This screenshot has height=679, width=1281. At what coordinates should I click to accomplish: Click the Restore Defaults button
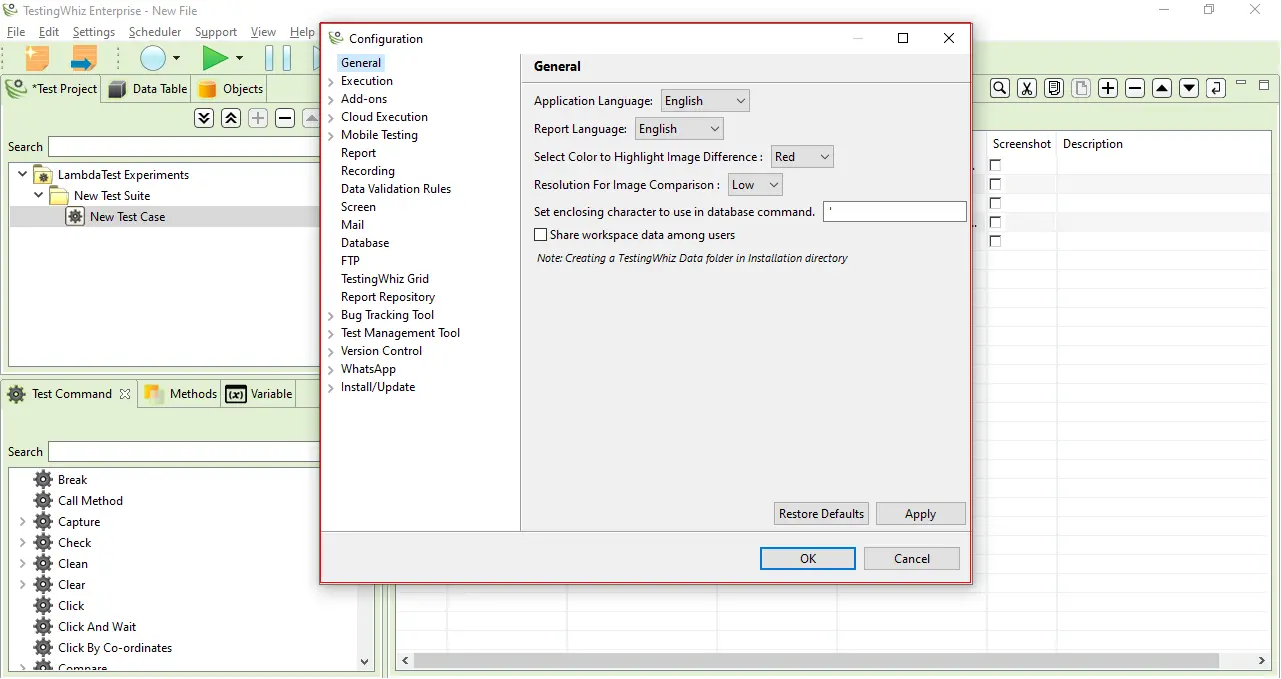click(820, 513)
